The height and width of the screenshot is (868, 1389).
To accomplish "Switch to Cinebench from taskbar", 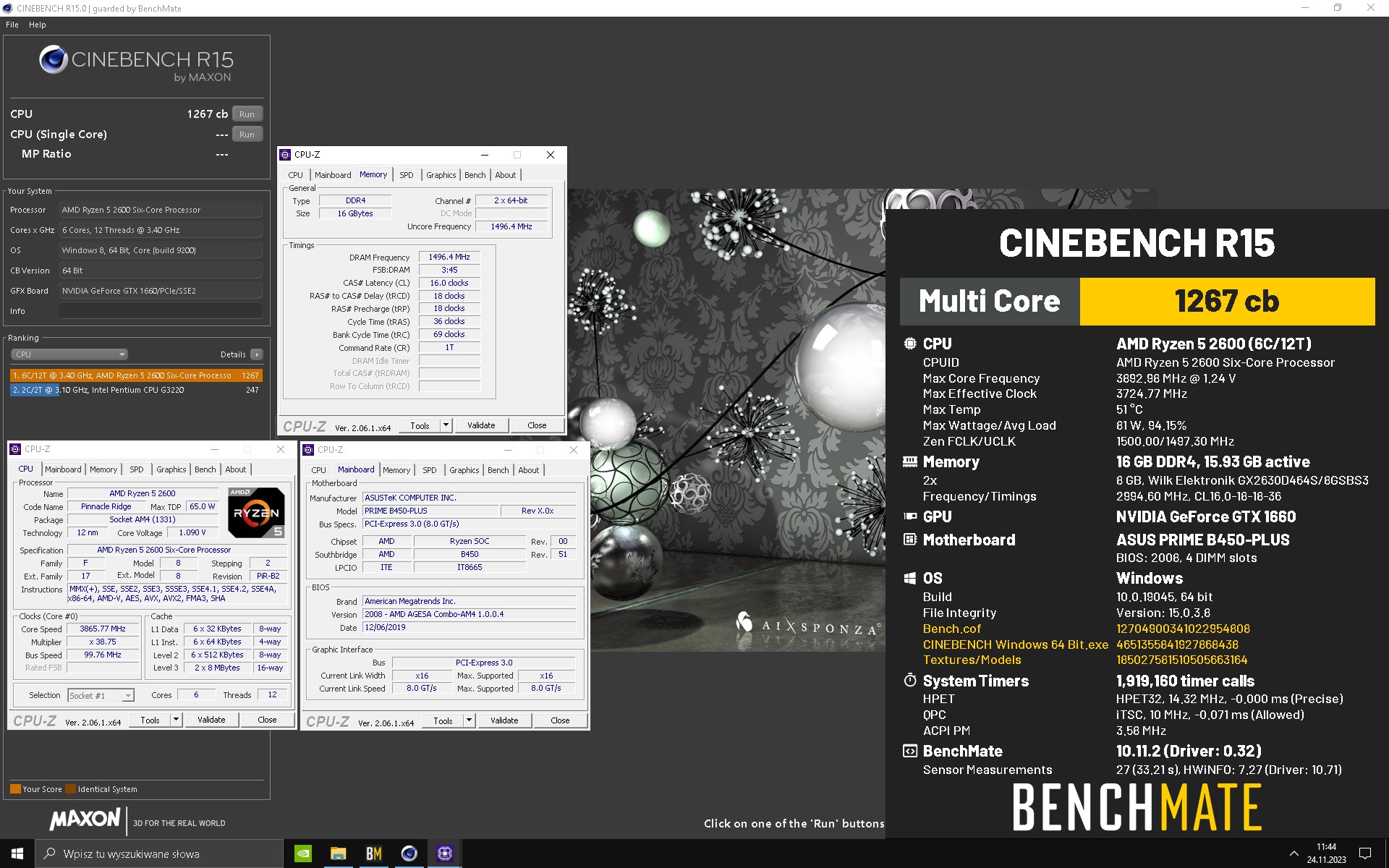I will coord(409,854).
